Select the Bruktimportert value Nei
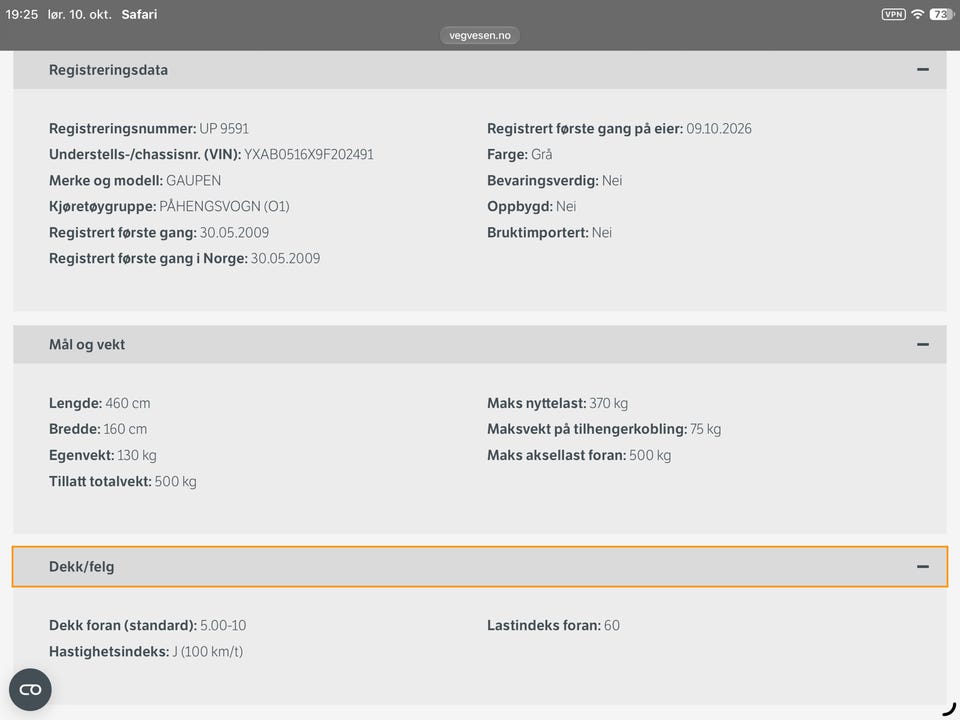Image resolution: width=960 pixels, height=720 pixels. (x=602, y=233)
